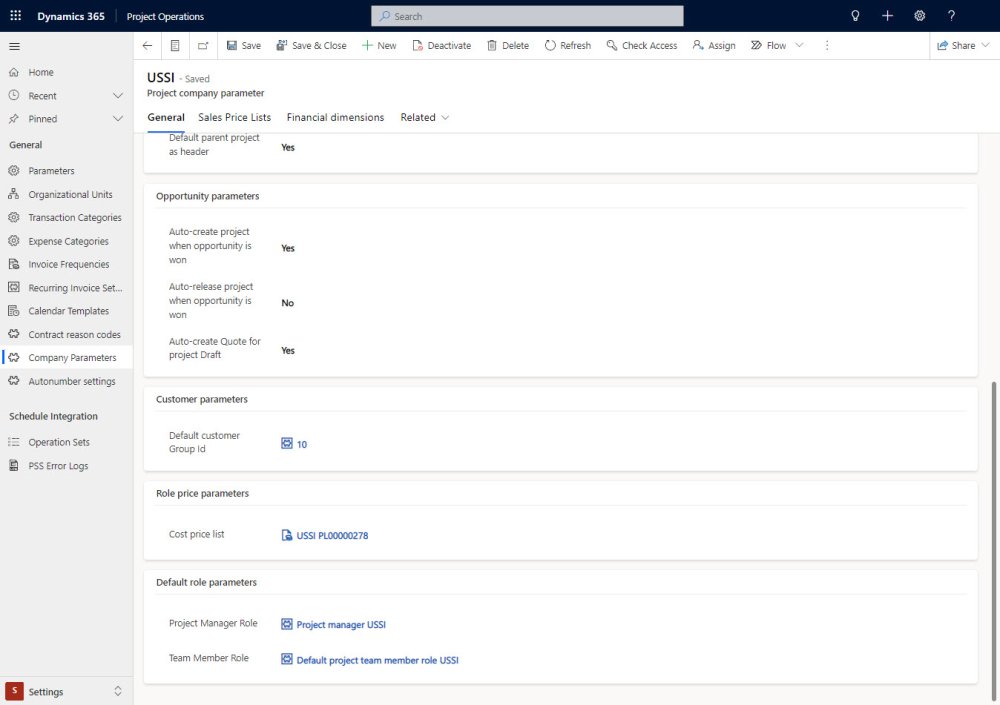Open more commands ellipsis menu
This screenshot has width=1000, height=705.
[x=827, y=45]
